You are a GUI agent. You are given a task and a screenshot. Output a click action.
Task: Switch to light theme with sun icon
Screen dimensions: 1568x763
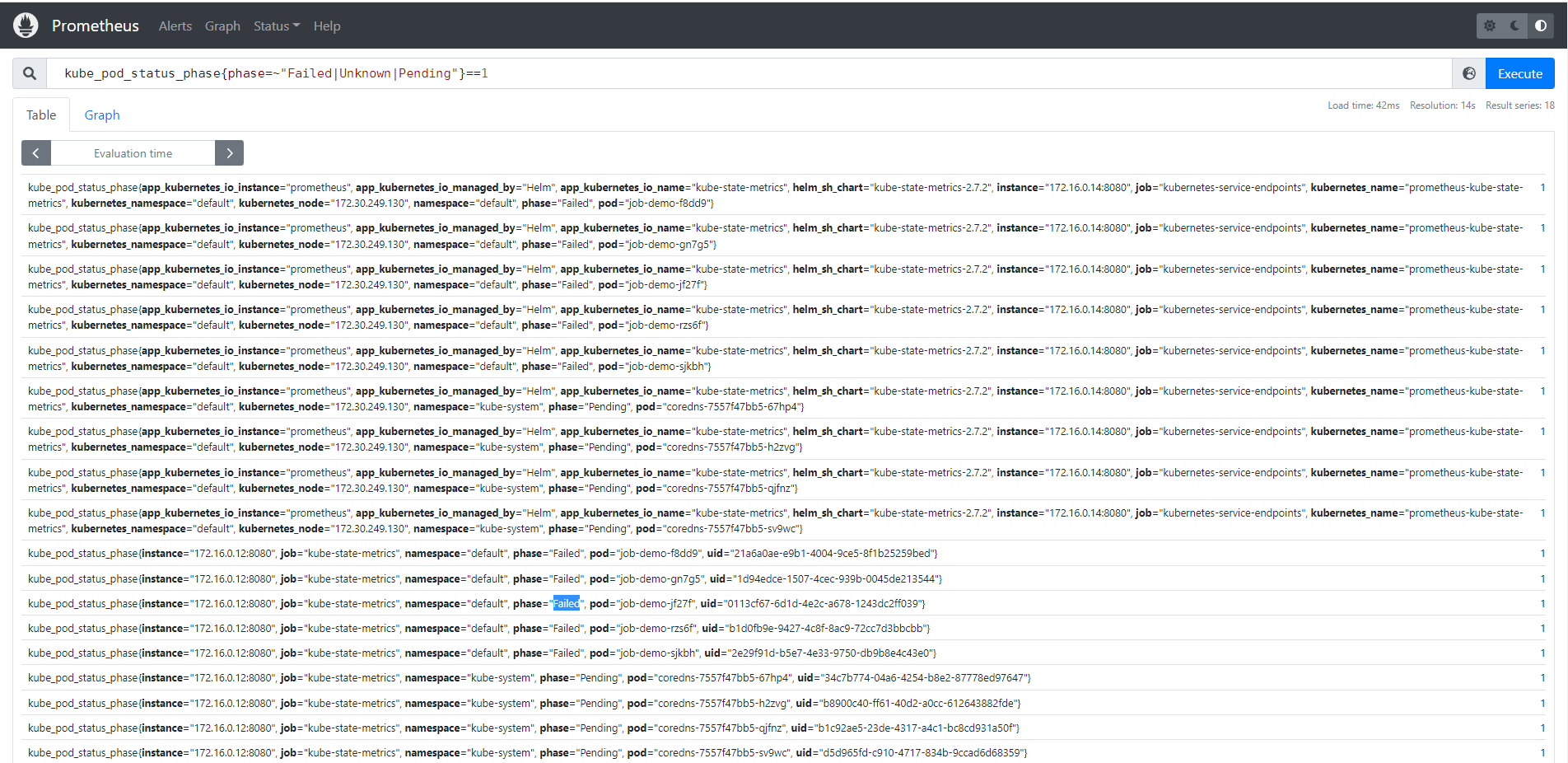[1490, 26]
